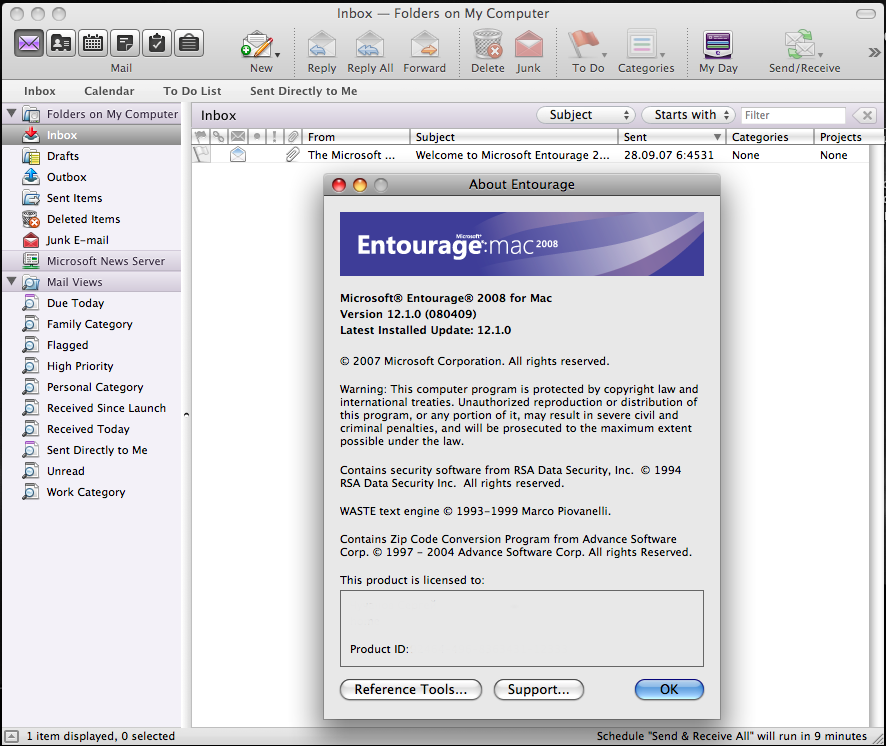This screenshot has height=746, width=886.
Task: Click the Send/Receive toolbar icon
Action: (x=800, y=45)
